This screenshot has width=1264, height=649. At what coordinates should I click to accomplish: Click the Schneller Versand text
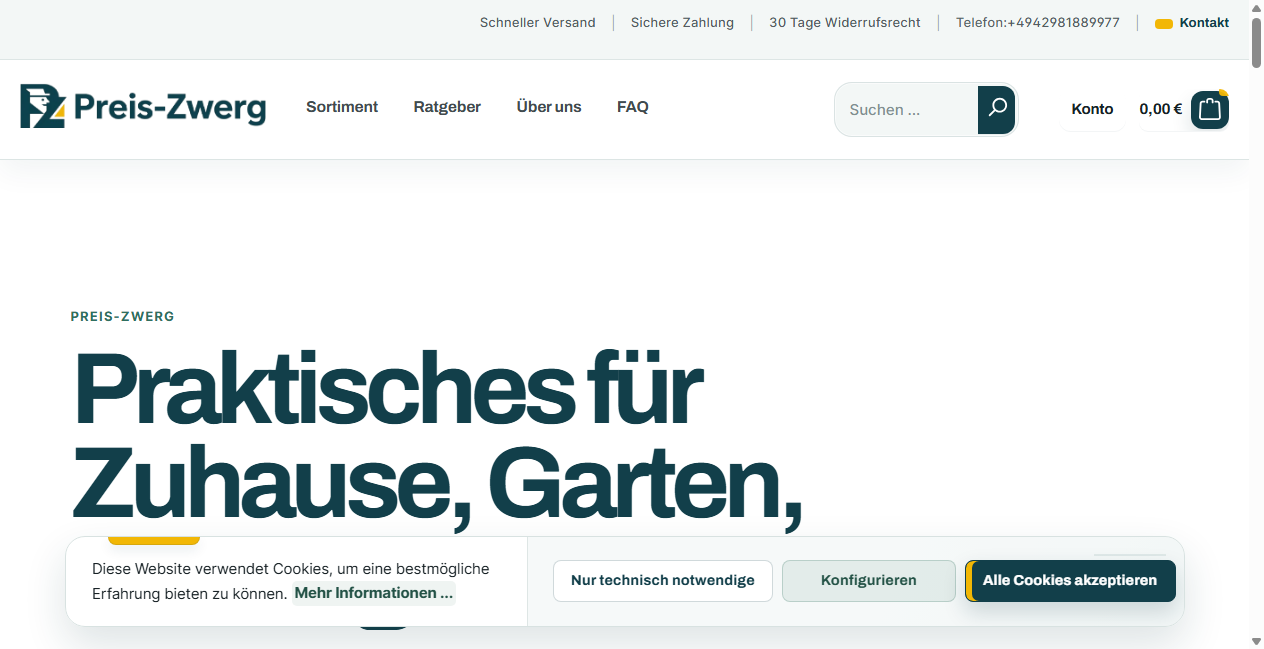tap(537, 22)
